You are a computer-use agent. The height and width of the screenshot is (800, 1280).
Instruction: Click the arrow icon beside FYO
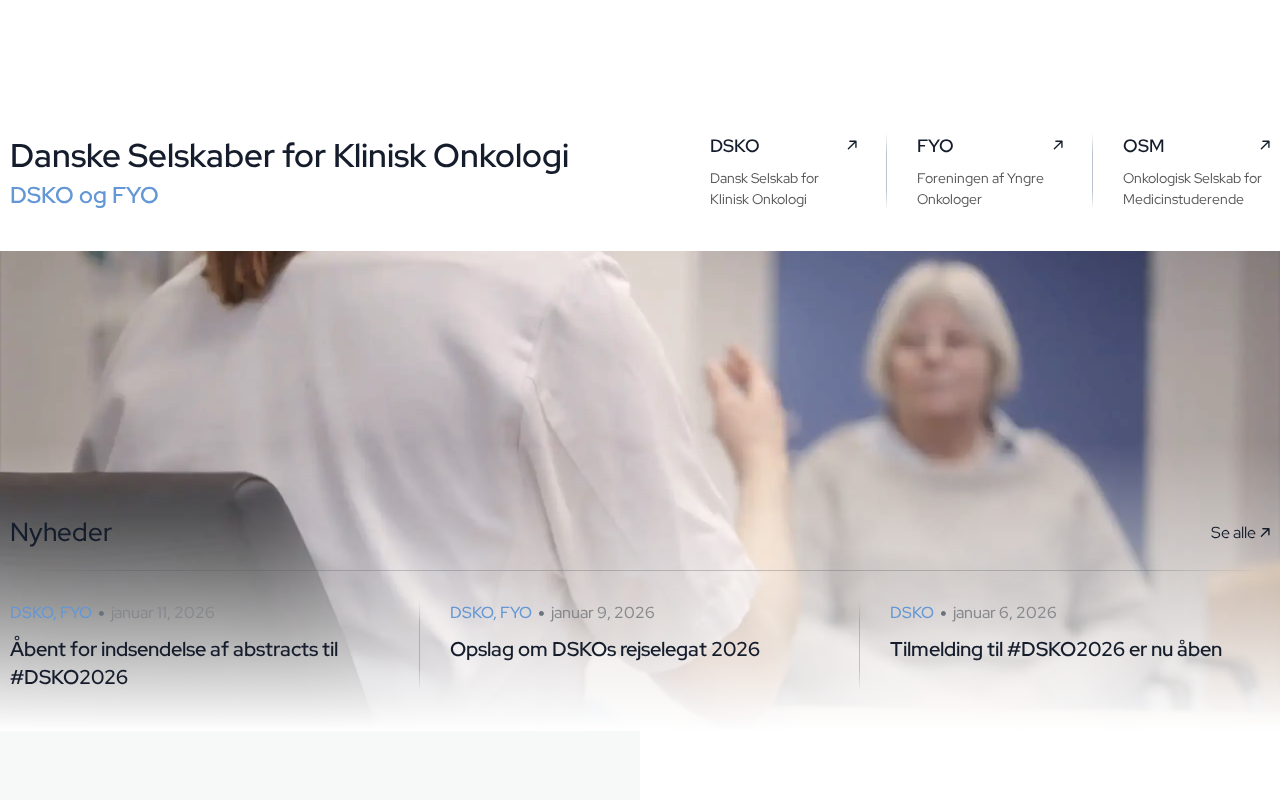click(x=1058, y=145)
